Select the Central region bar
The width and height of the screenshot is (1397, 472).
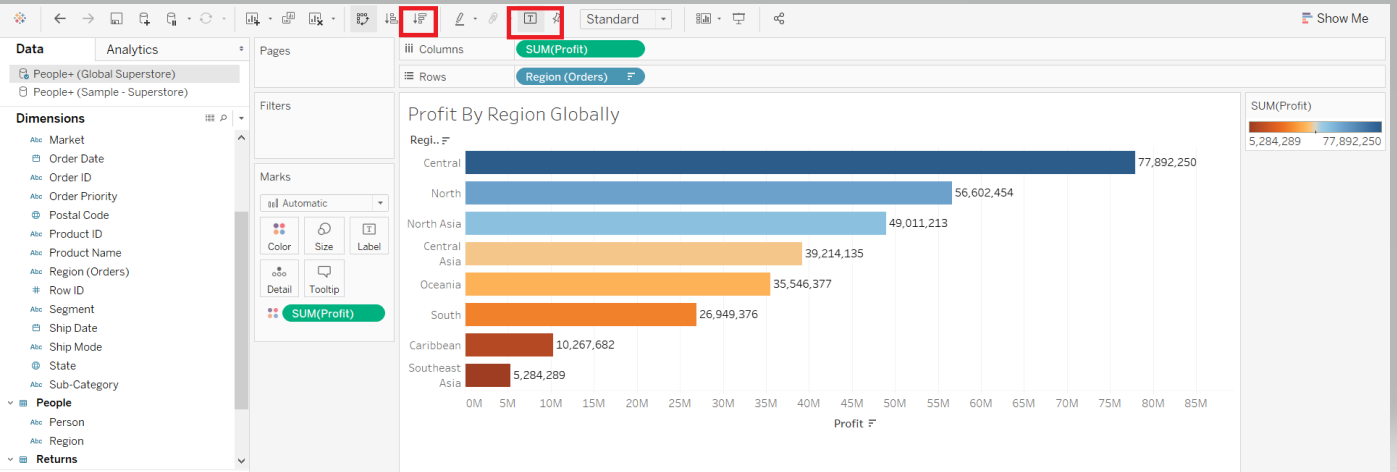click(800, 163)
